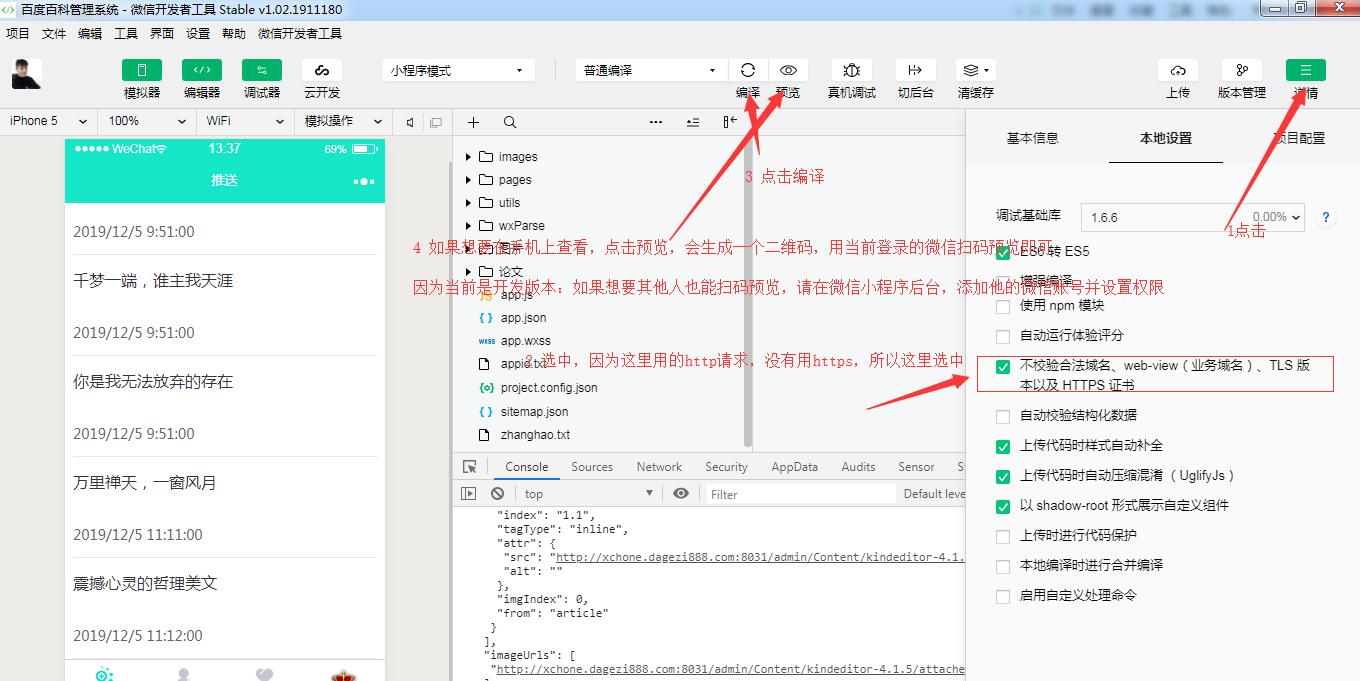Open the 100% zoom dropdown
This screenshot has width=1360, height=681.
click(x=147, y=121)
